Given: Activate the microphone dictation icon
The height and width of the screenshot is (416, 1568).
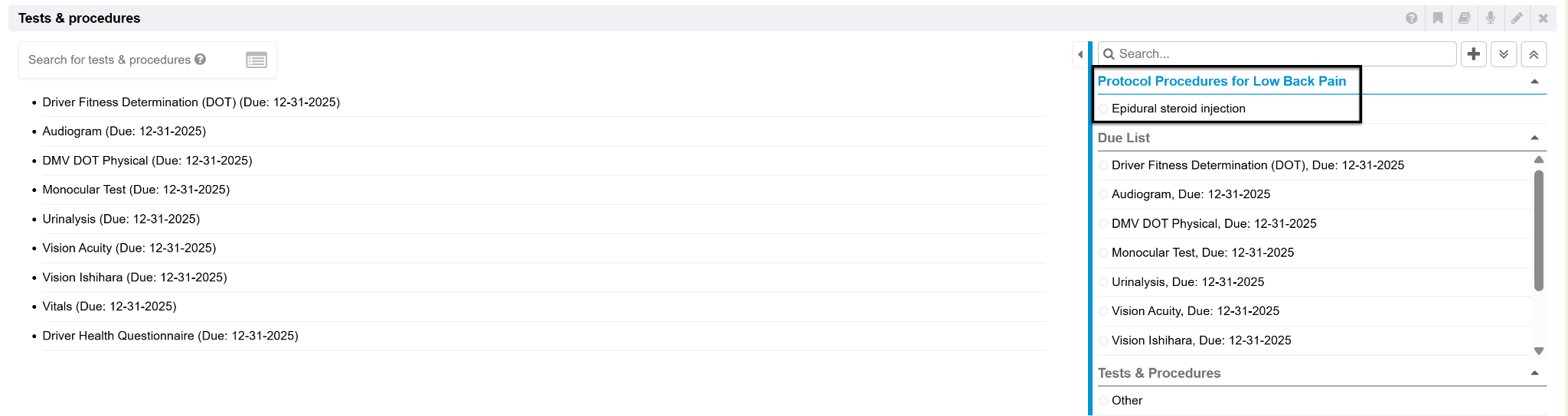Looking at the screenshot, I should click(x=1490, y=18).
